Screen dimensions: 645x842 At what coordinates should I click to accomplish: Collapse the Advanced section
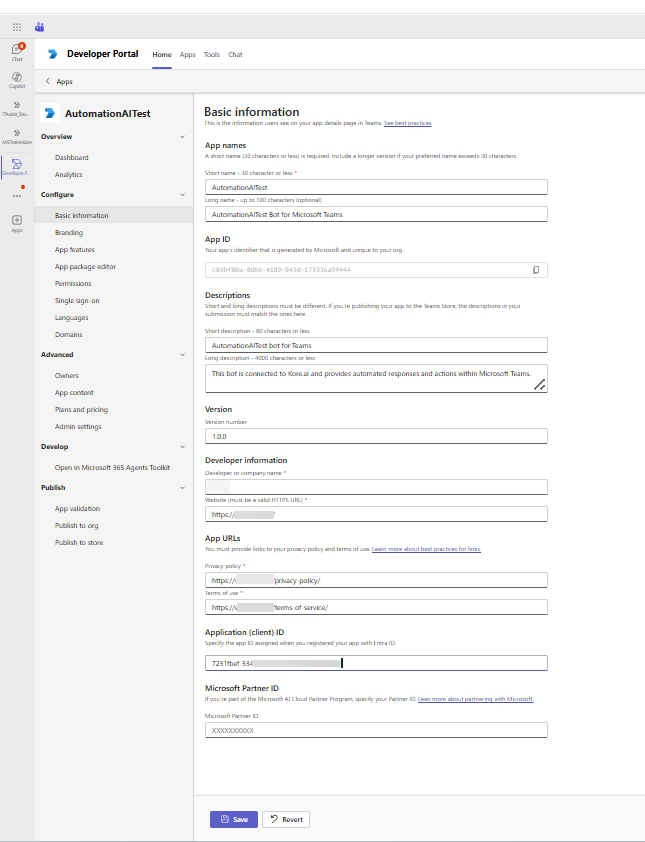182,355
